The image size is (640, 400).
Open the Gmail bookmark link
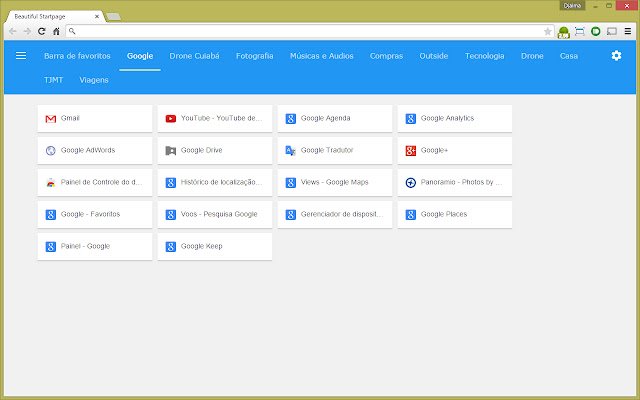click(x=95, y=118)
